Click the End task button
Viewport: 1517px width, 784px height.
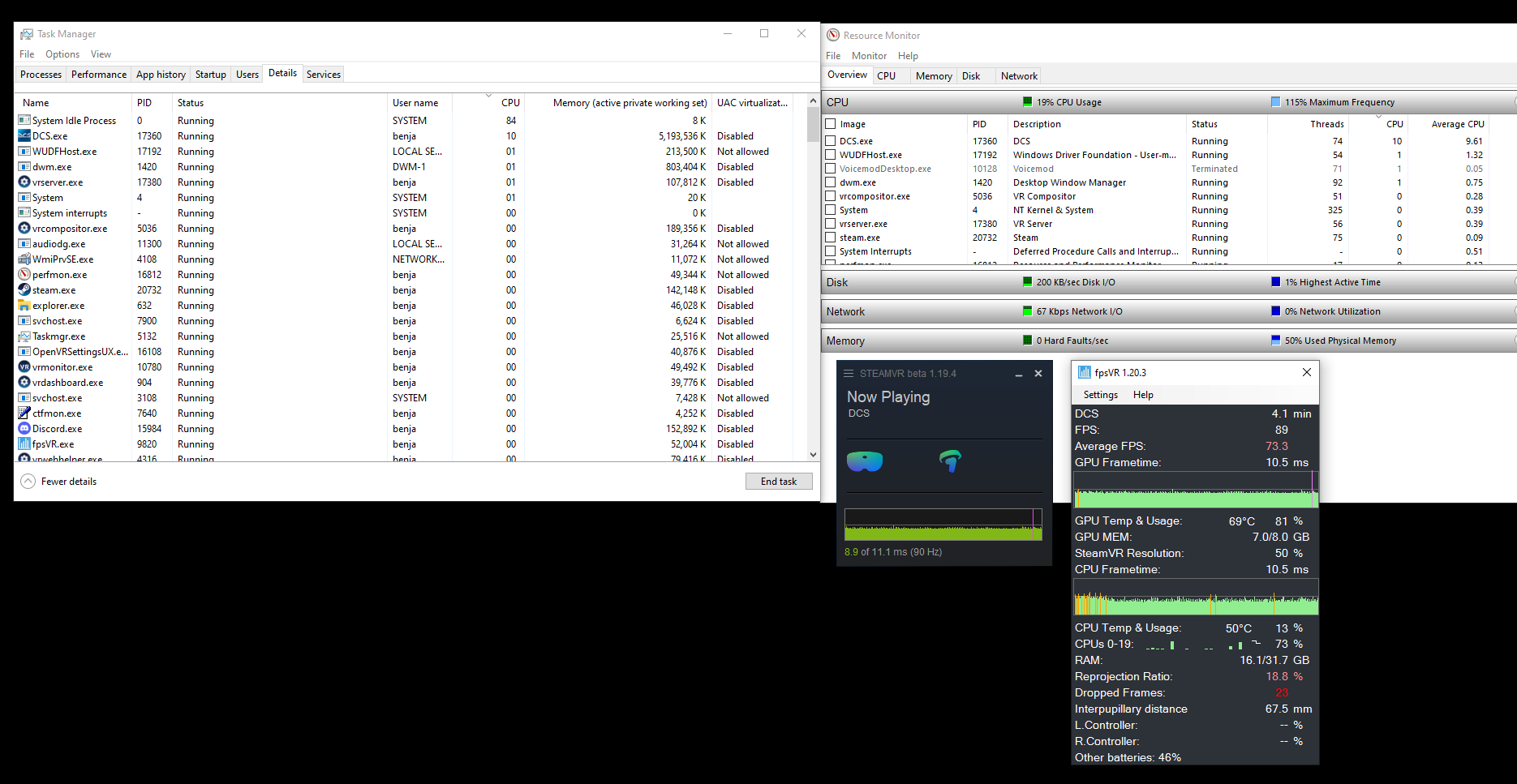click(x=779, y=482)
